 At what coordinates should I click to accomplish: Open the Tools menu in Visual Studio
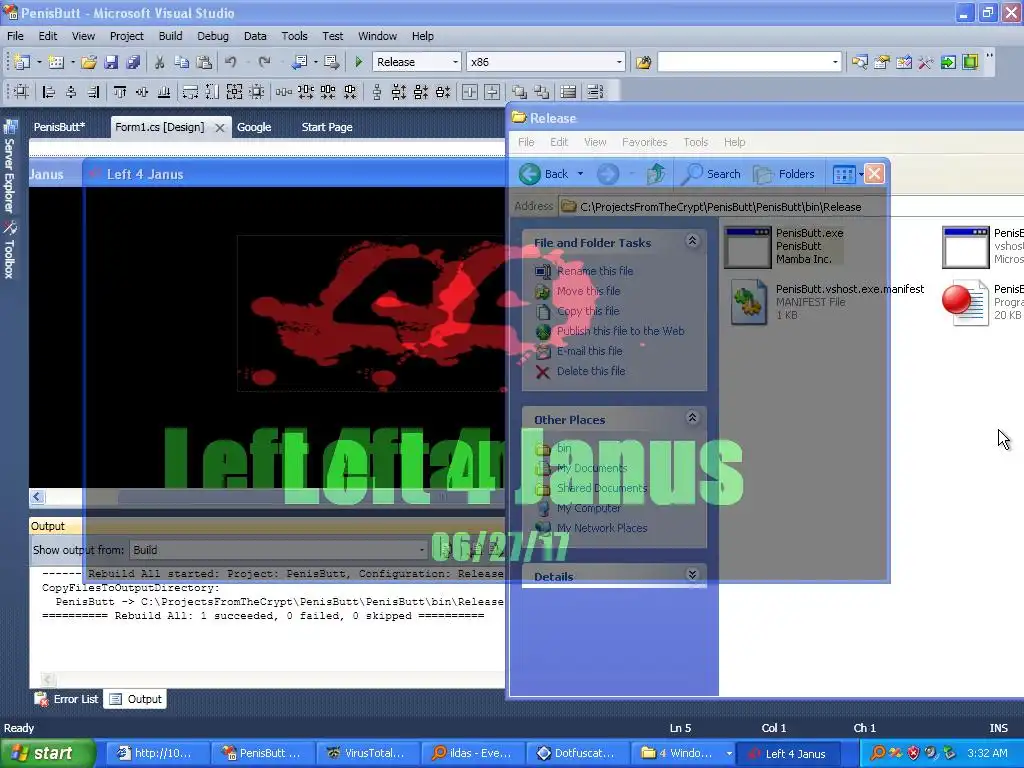coord(295,36)
